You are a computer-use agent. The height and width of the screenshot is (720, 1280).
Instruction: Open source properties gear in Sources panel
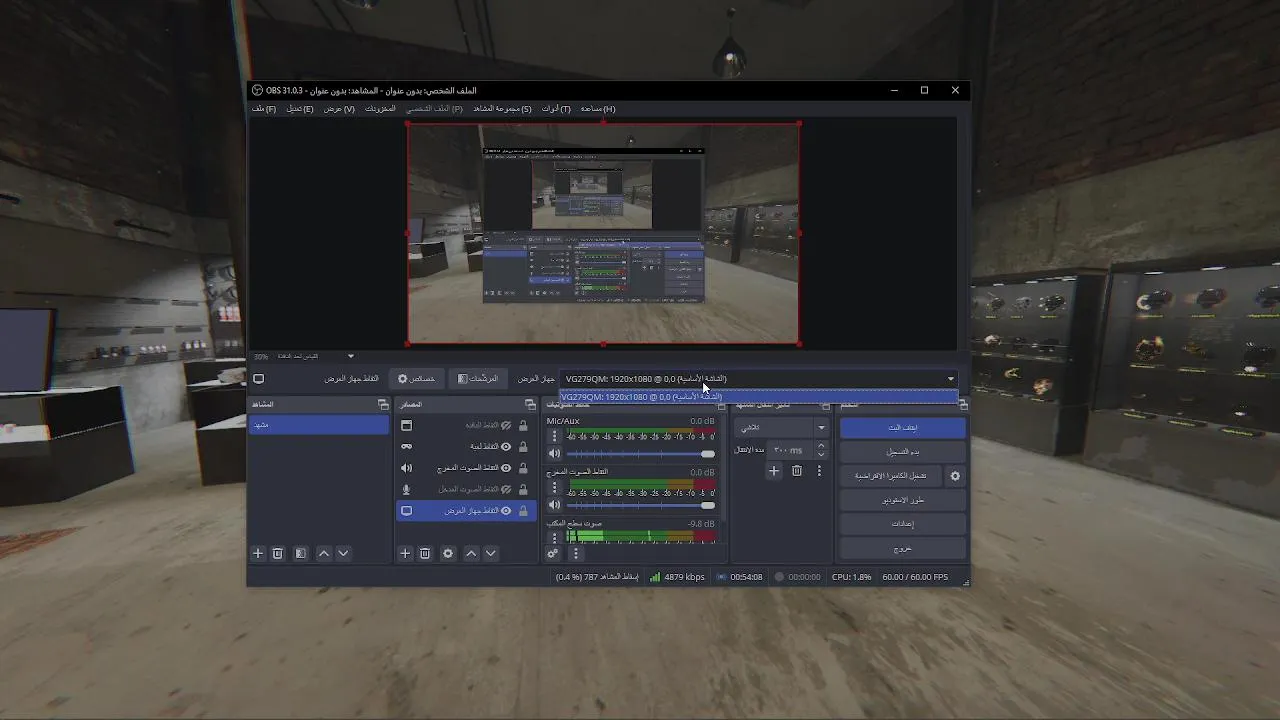point(448,553)
